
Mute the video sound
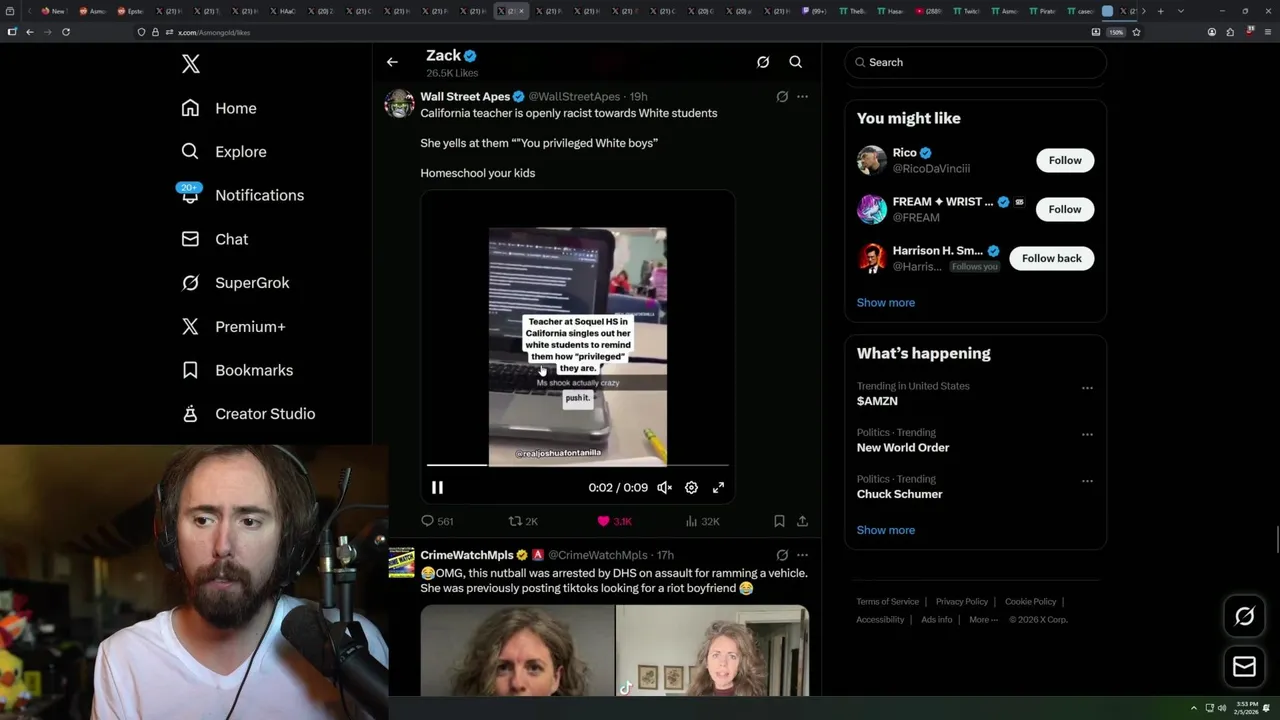[664, 487]
